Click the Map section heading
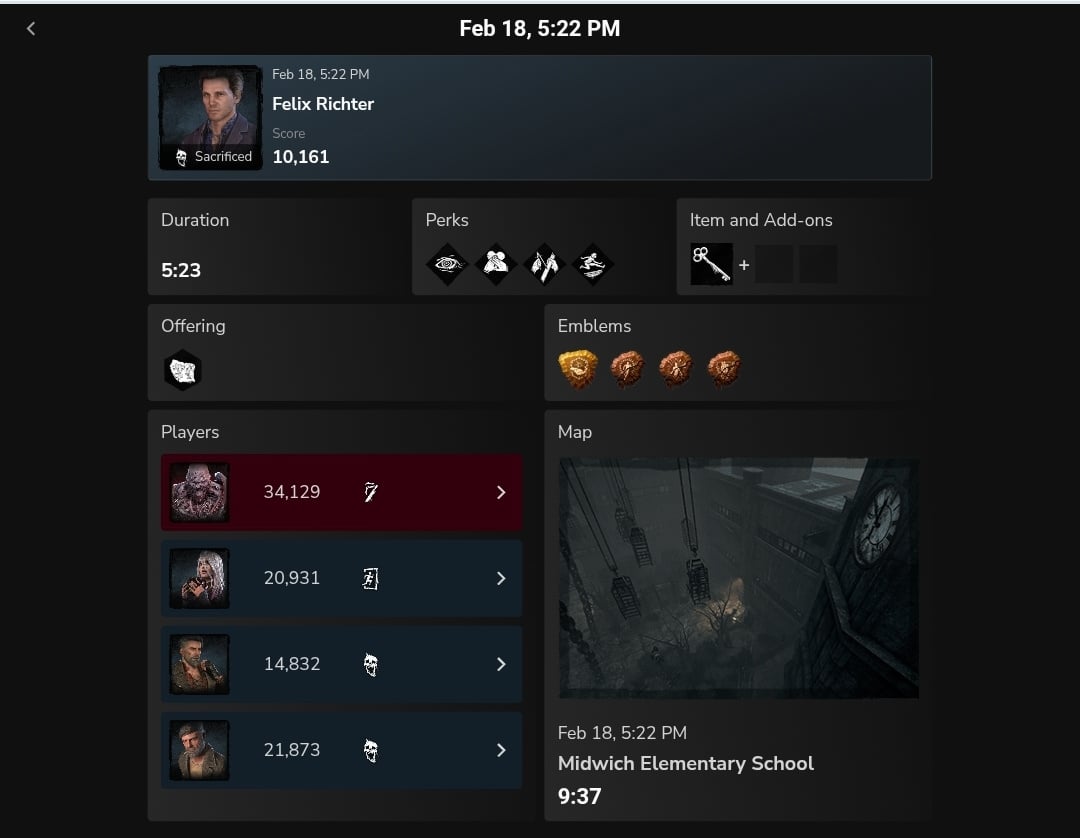The width and height of the screenshot is (1080, 838). coord(575,432)
